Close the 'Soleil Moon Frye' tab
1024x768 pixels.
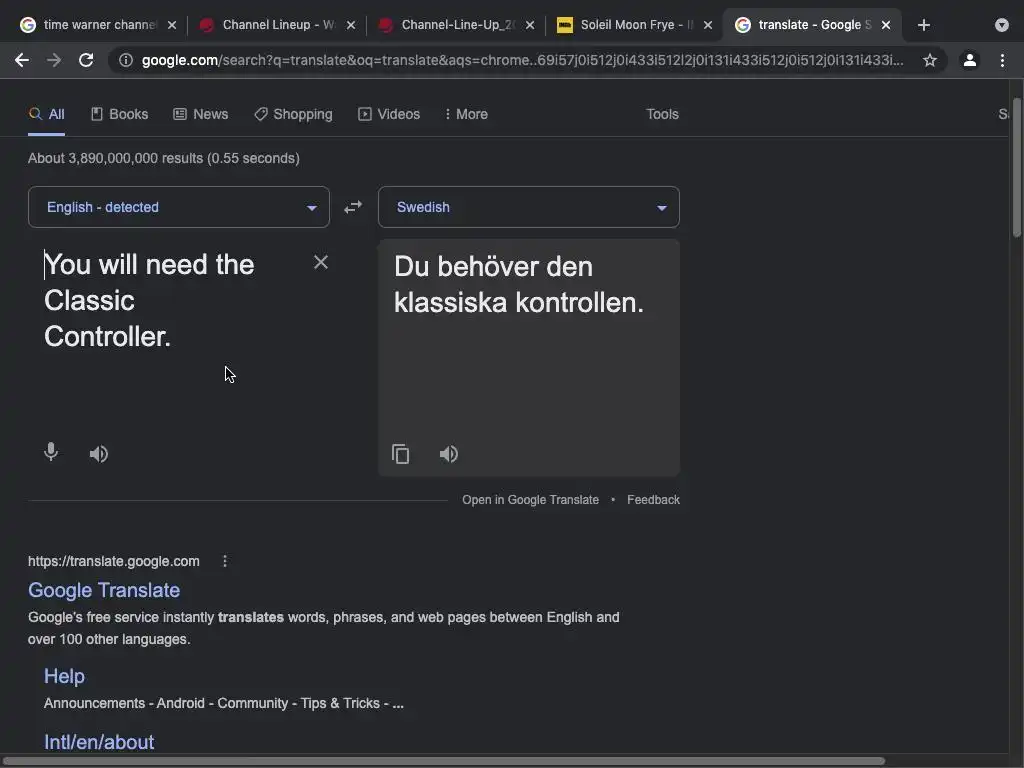(x=708, y=25)
